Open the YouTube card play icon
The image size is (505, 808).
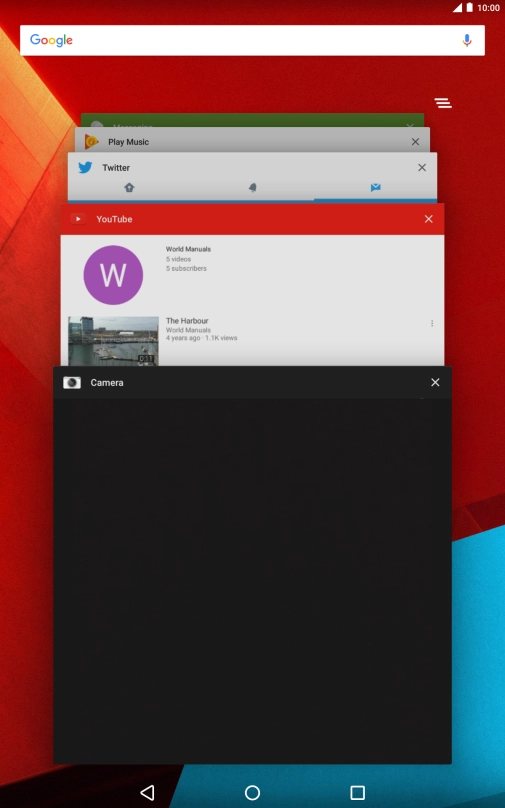[x=78, y=219]
